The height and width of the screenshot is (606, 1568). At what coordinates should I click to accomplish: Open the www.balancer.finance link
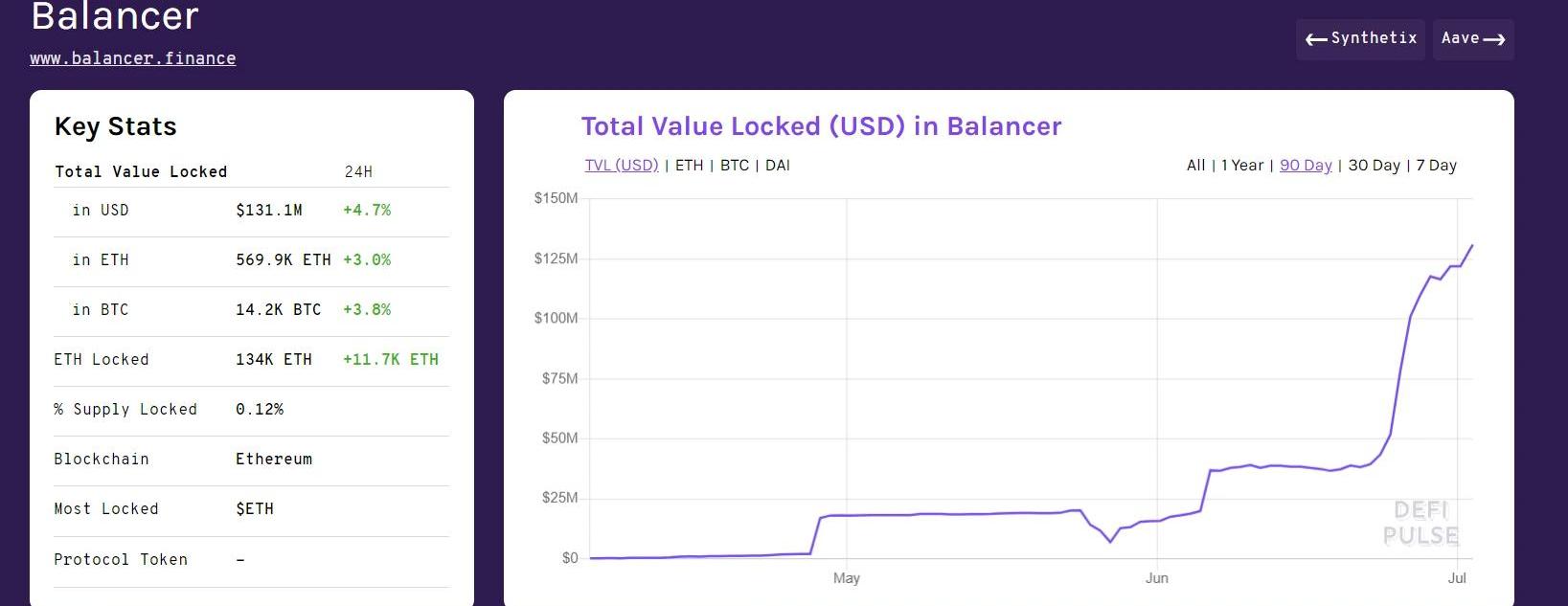click(x=132, y=58)
